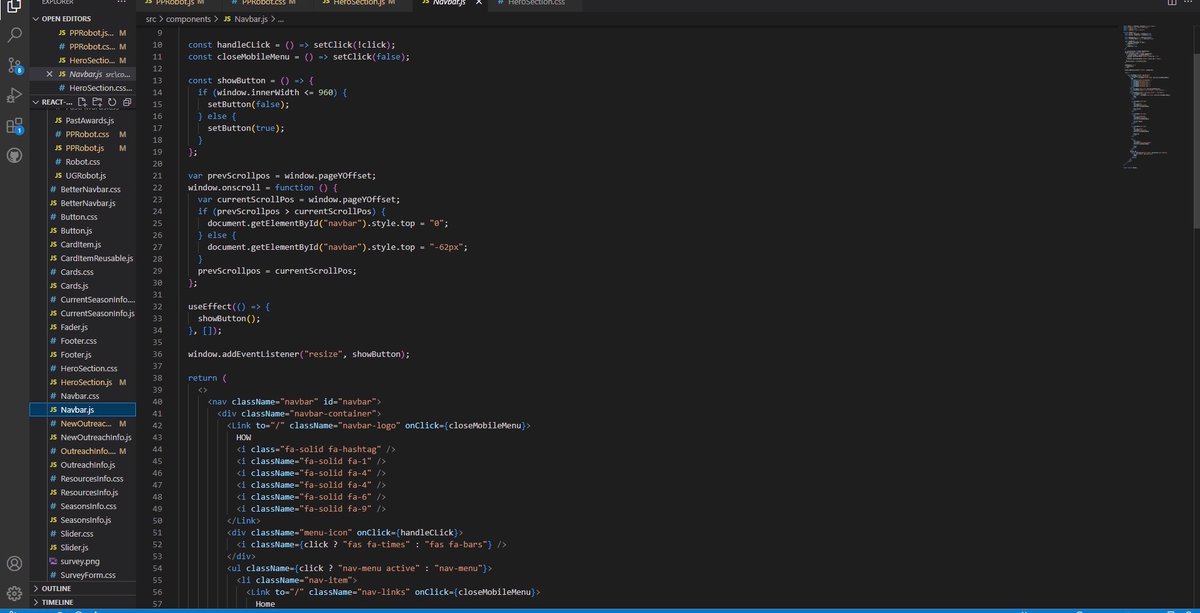Image resolution: width=1200 pixels, height=613 pixels.
Task: Click the New Folder icon in explorer header
Action: pyautogui.click(x=97, y=102)
